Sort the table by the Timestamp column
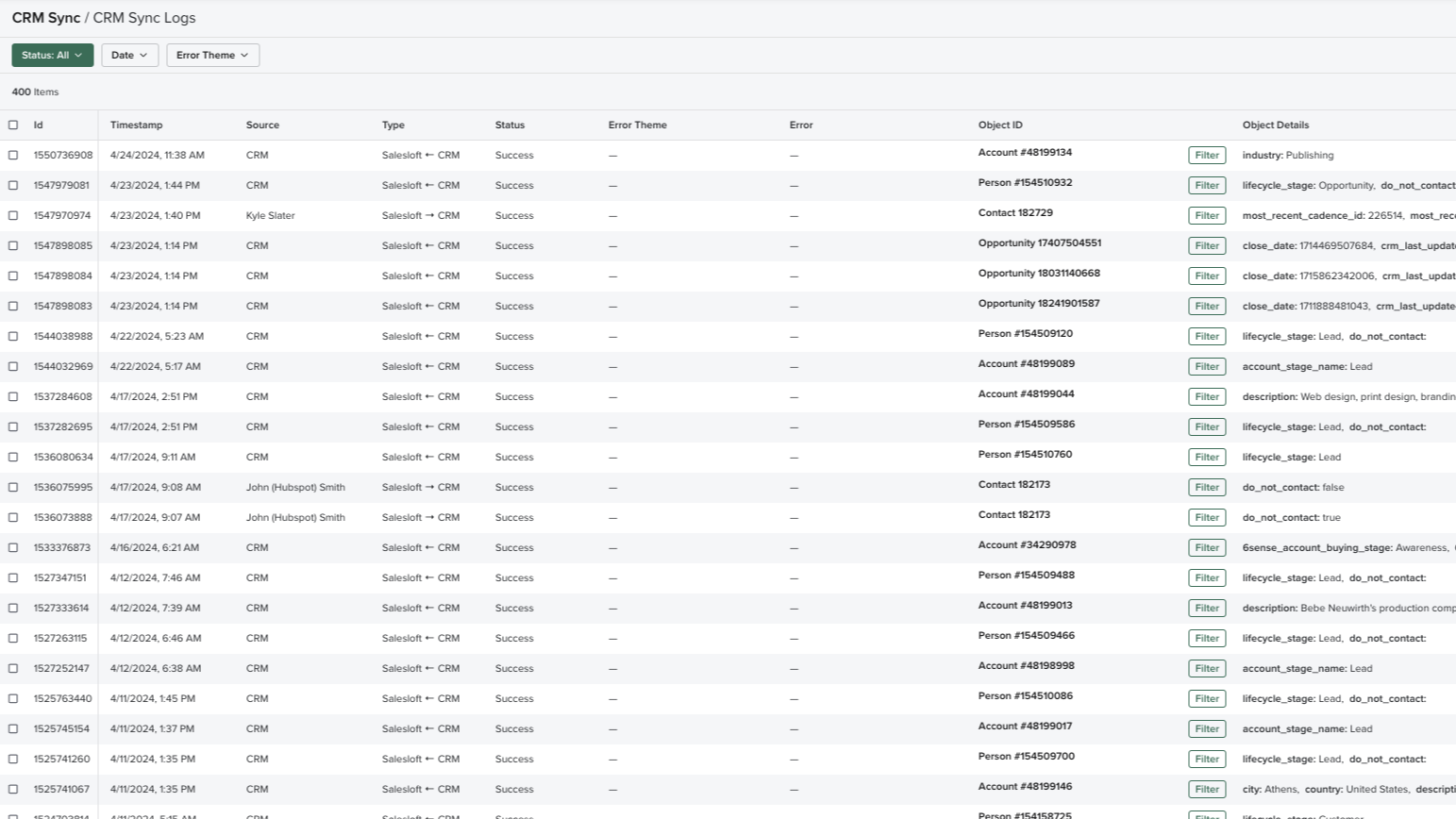 (x=135, y=125)
